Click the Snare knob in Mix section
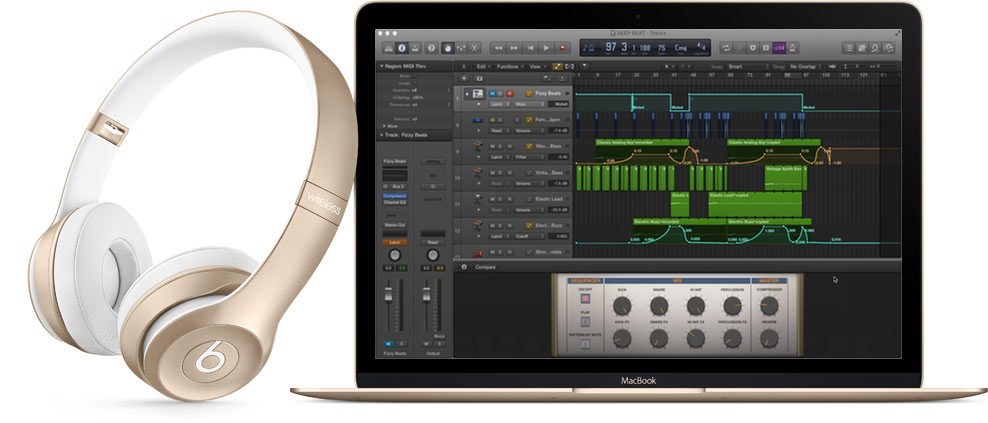988x423 pixels. [x=659, y=306]
